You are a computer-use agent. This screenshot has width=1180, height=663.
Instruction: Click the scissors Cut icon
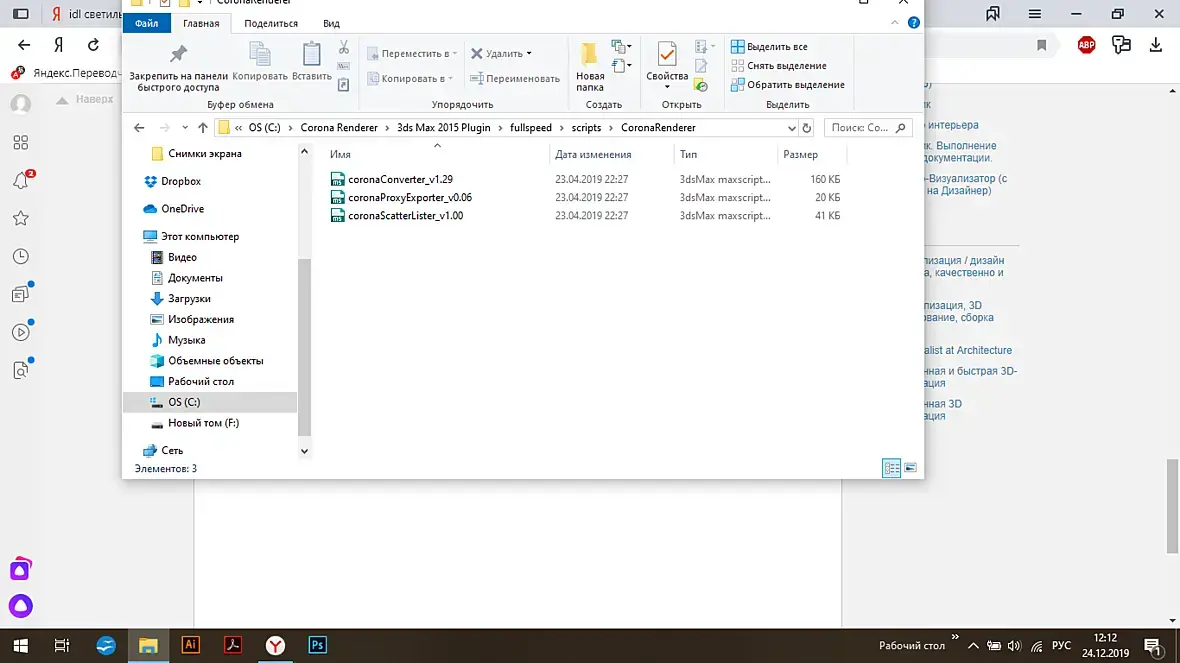tap(344, 47)
